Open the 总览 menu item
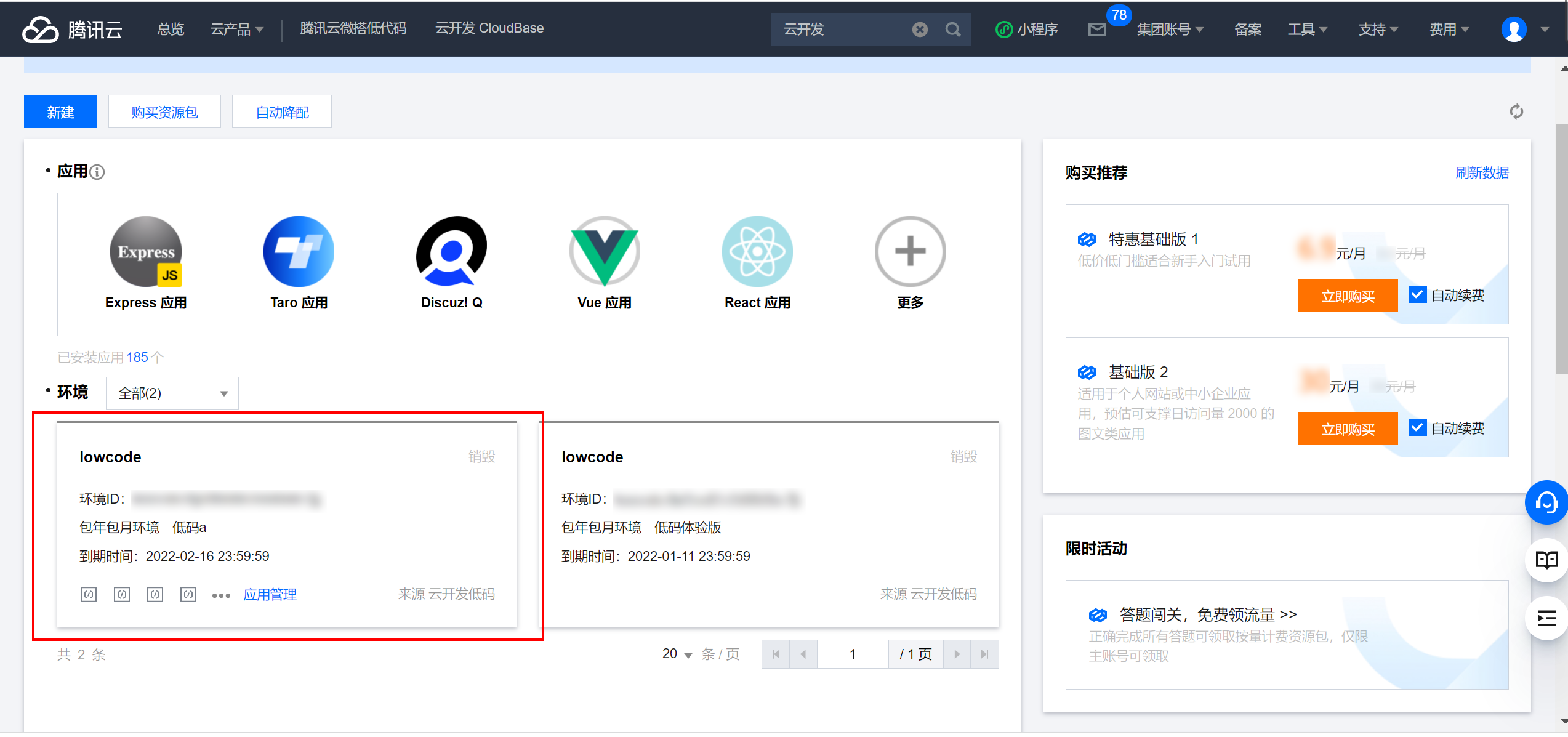Image resolution: width=1568 pixels, height=737 pixels. 171,29
